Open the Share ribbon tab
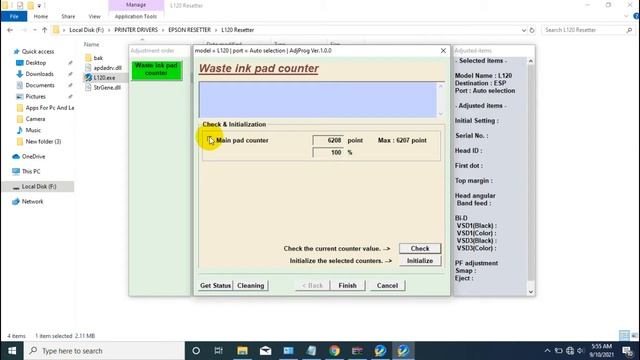The height and width of the screenshot is (360, 640). click(68, 16)
